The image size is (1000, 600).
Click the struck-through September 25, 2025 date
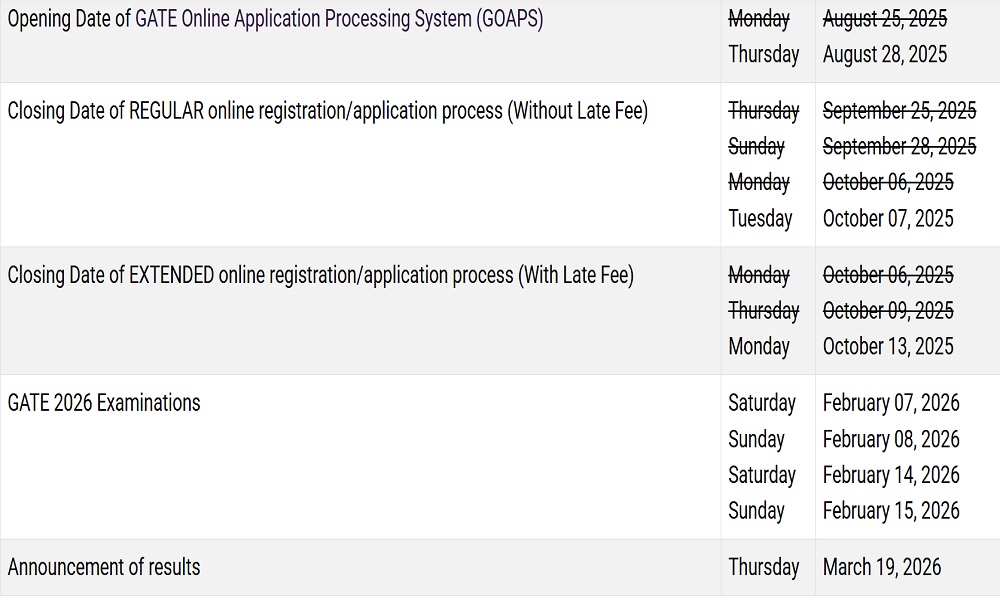899,110
